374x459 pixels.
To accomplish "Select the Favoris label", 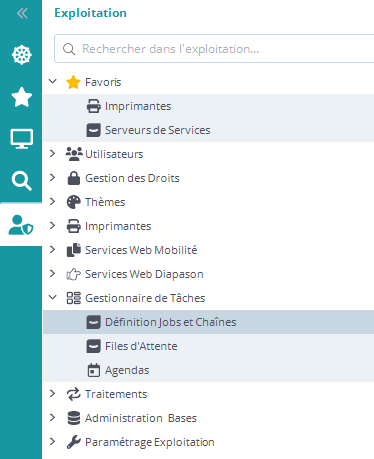I will [103, 82].
